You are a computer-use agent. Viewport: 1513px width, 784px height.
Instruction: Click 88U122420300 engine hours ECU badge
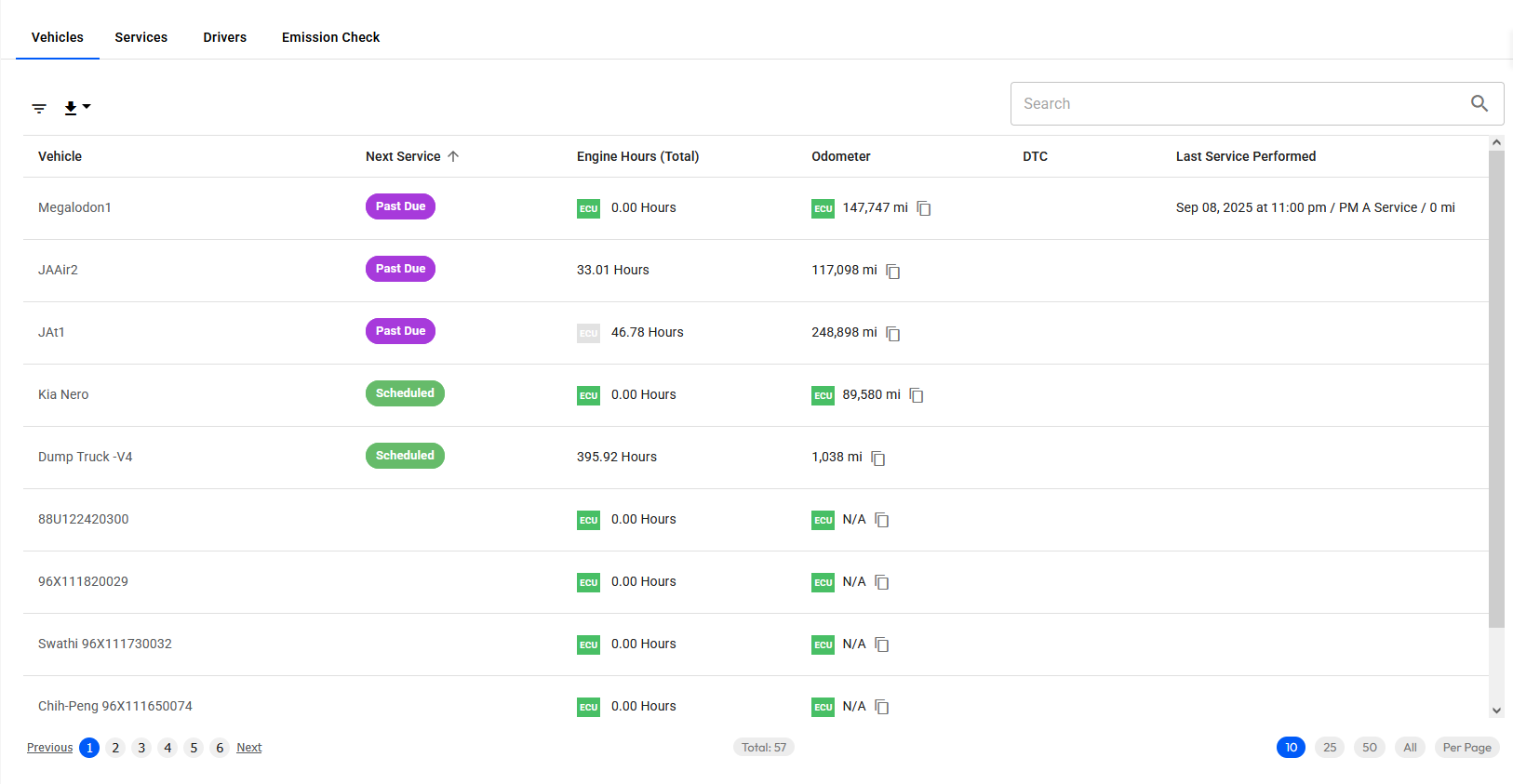click(588, 520)
